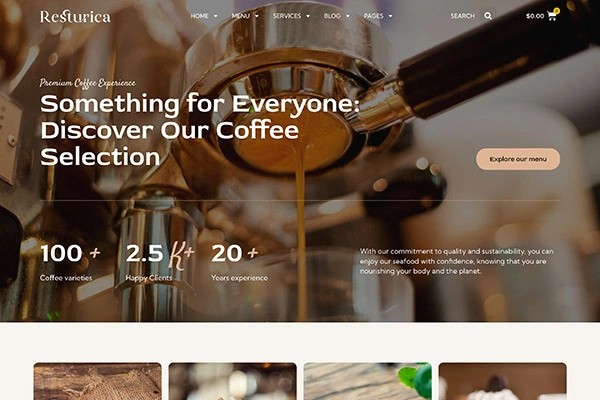The image size is (600, 400).
Task: Click the $0.00 cart total
Action: (x=535, y=16)
